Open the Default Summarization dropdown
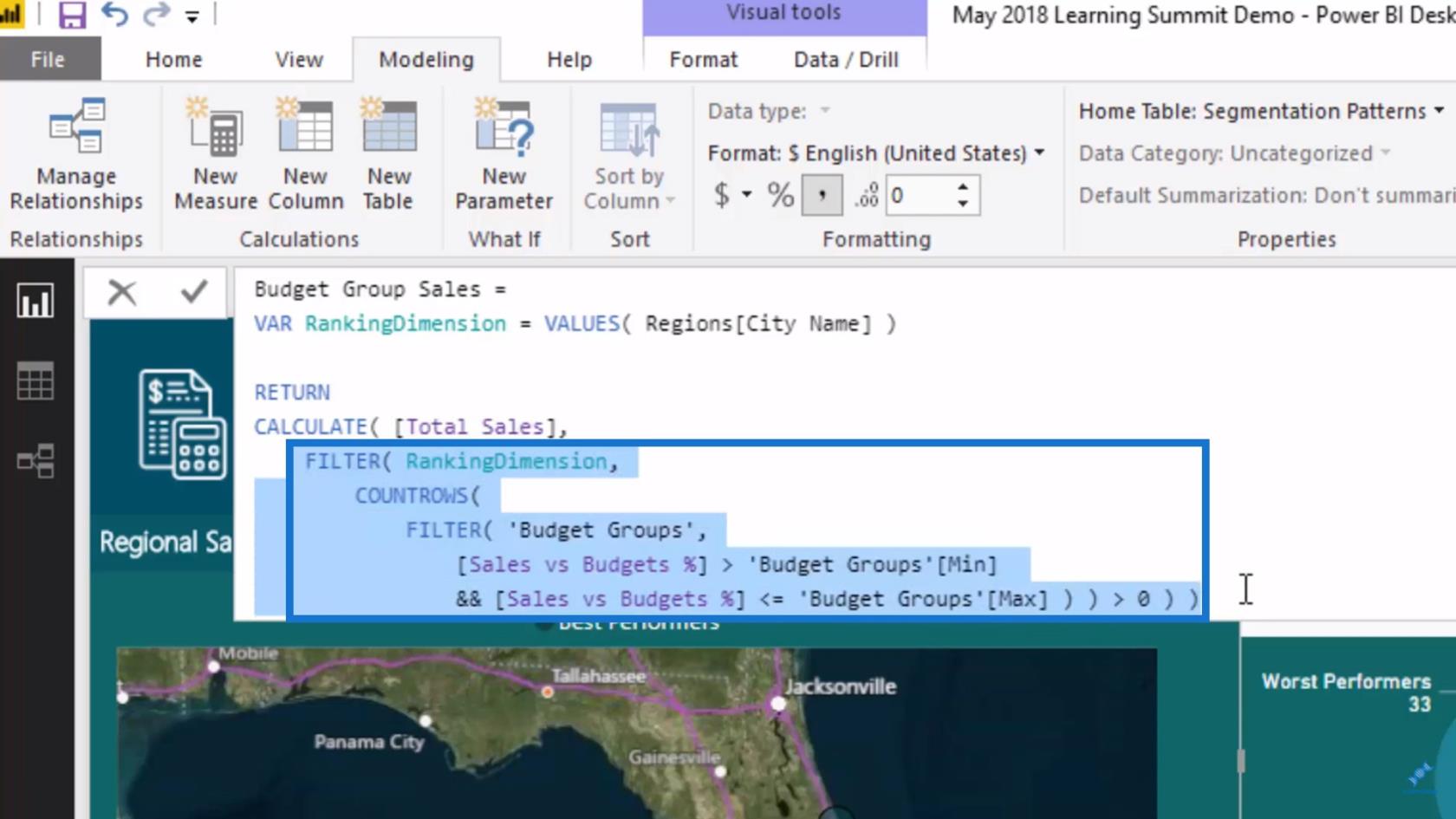This screenshot has height=819, width=1456. pyautogui.click(x=1266, y=195)
